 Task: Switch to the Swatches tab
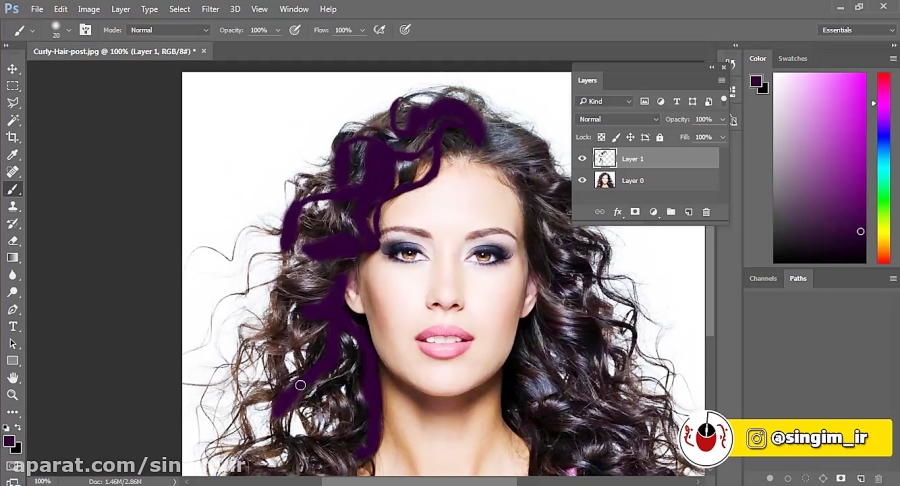pyautogui.click(x=792, y=59)
